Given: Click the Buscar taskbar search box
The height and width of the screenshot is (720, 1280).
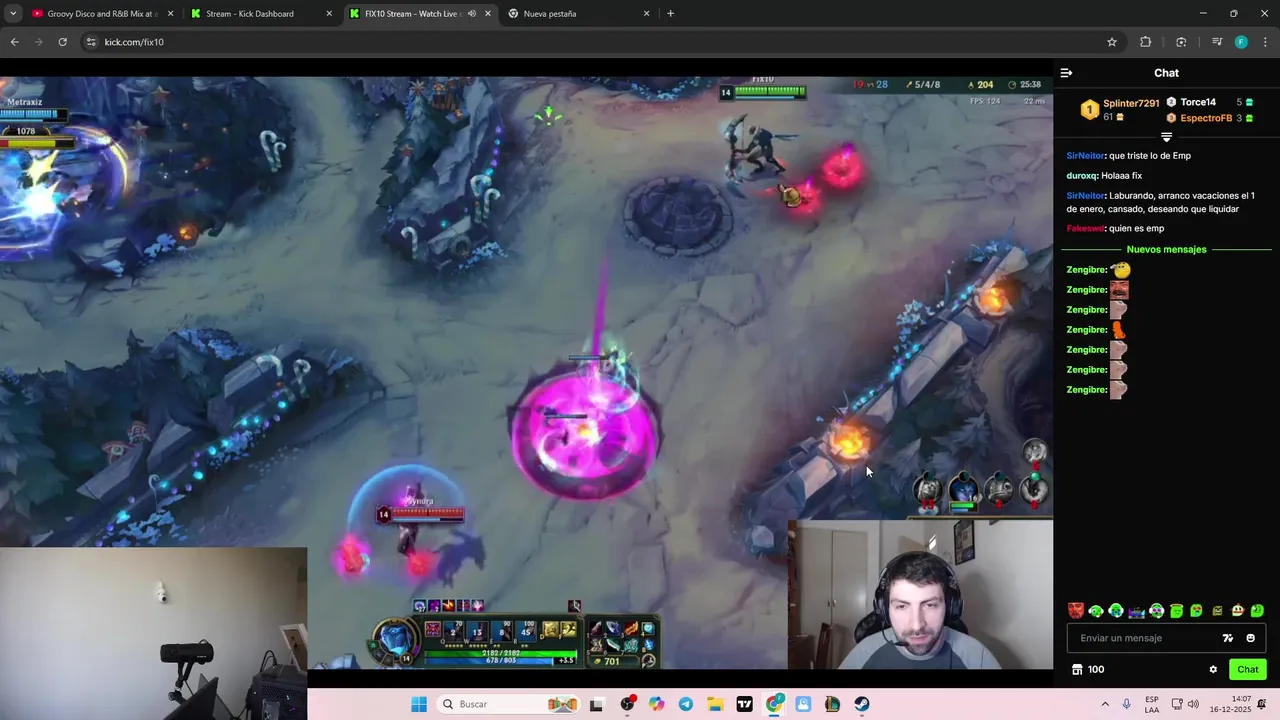Looking at the screenshot, I should pyautogui.click(x=508, y=704).
